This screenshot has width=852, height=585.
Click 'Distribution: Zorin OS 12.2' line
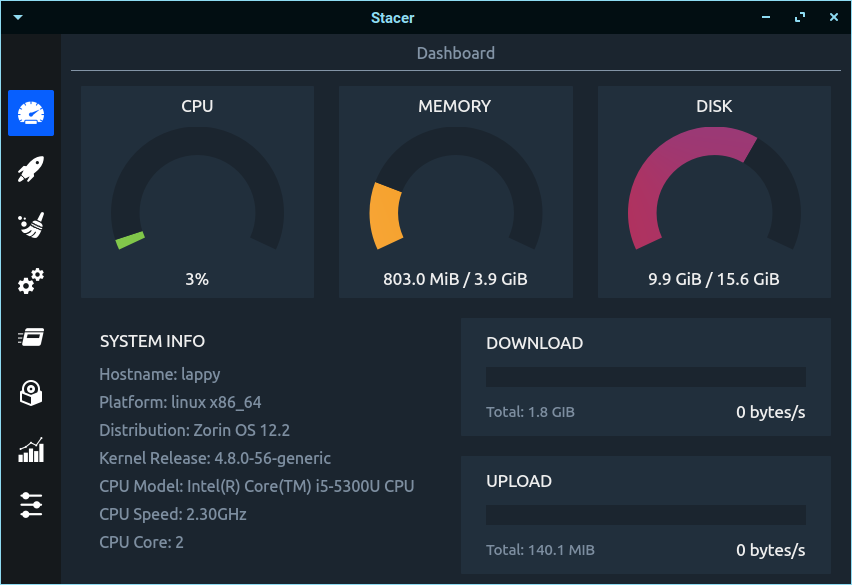(195, 430)
